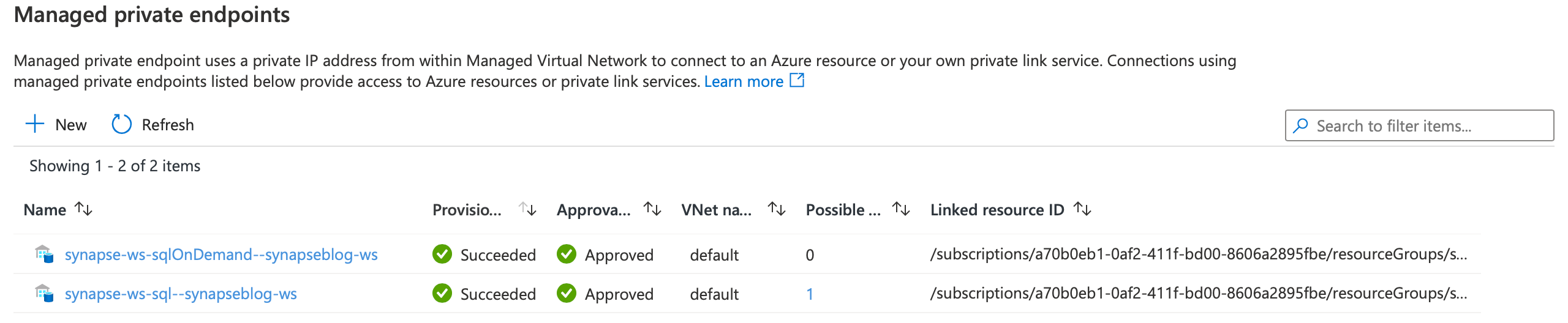Click the green Approved checkmark in second row
This screenshot has height=323, width=1568.
tap(567, 293)
